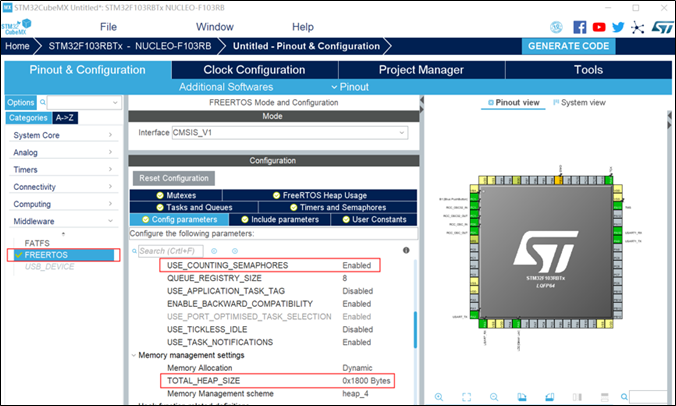Click the Options button

(21, 103)
